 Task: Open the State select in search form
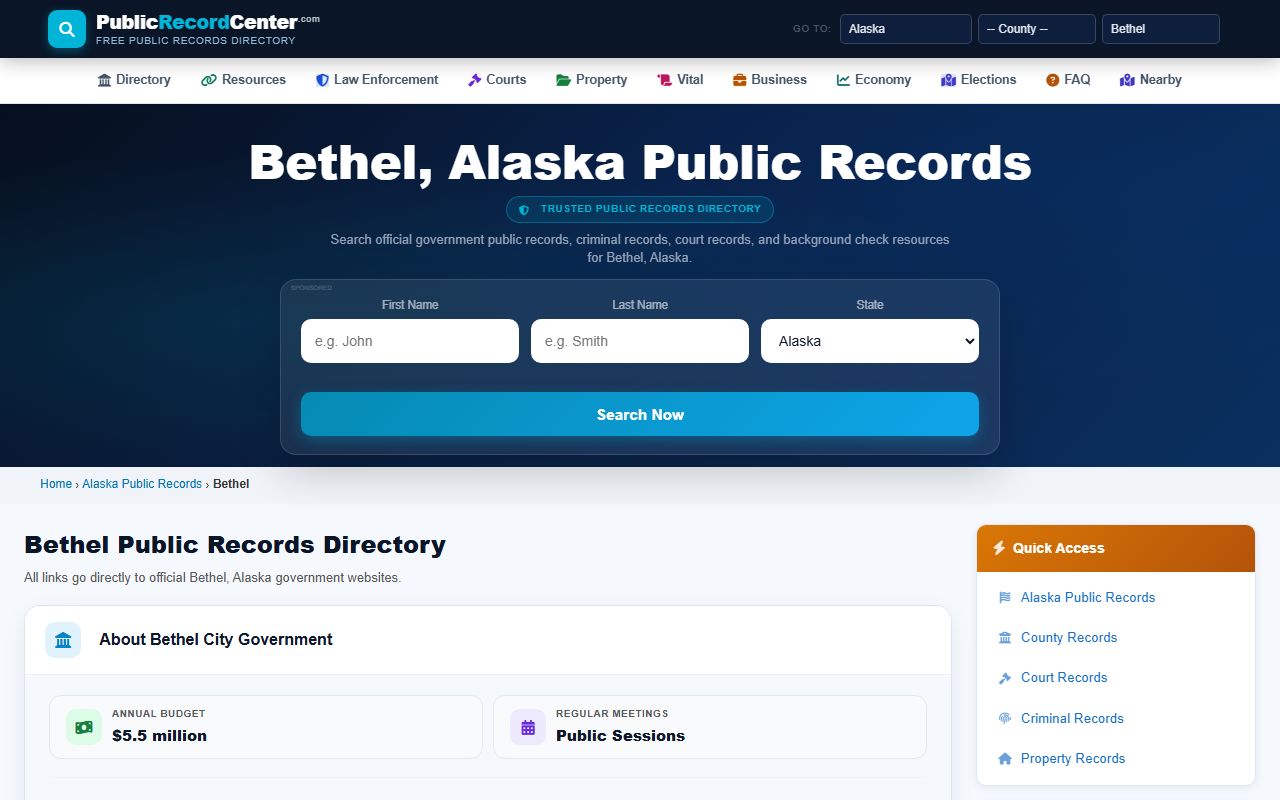[870, 341]
